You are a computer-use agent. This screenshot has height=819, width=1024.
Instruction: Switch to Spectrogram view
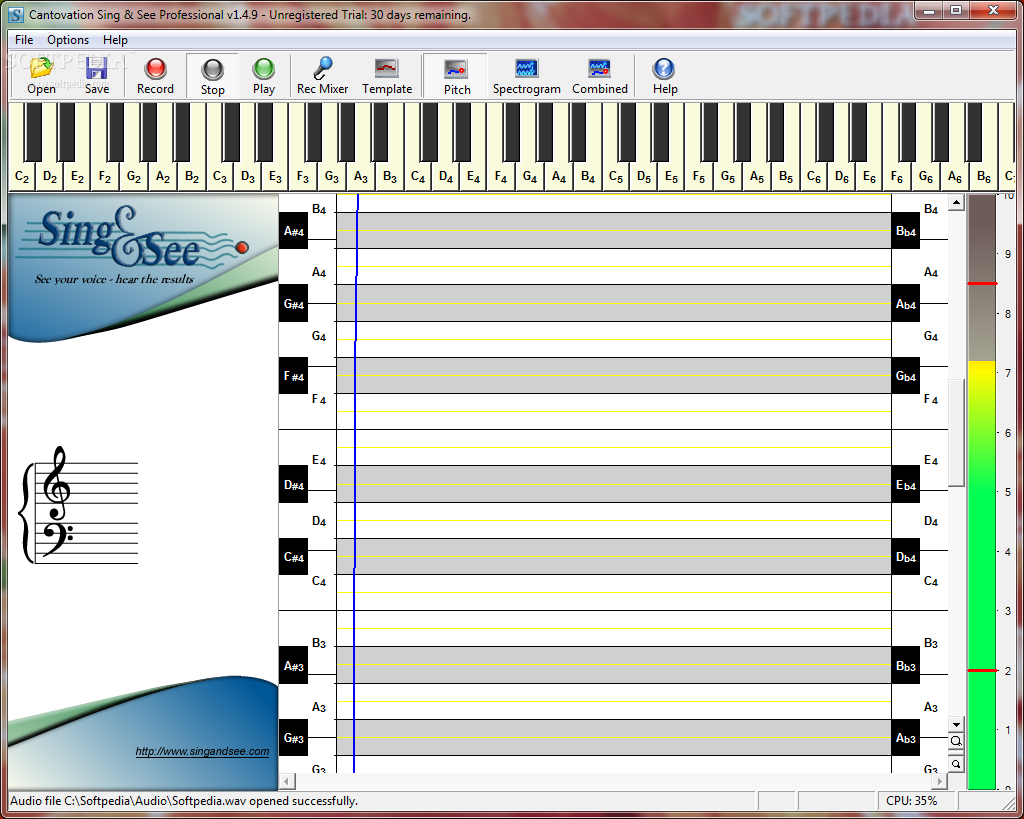(526, 76)
